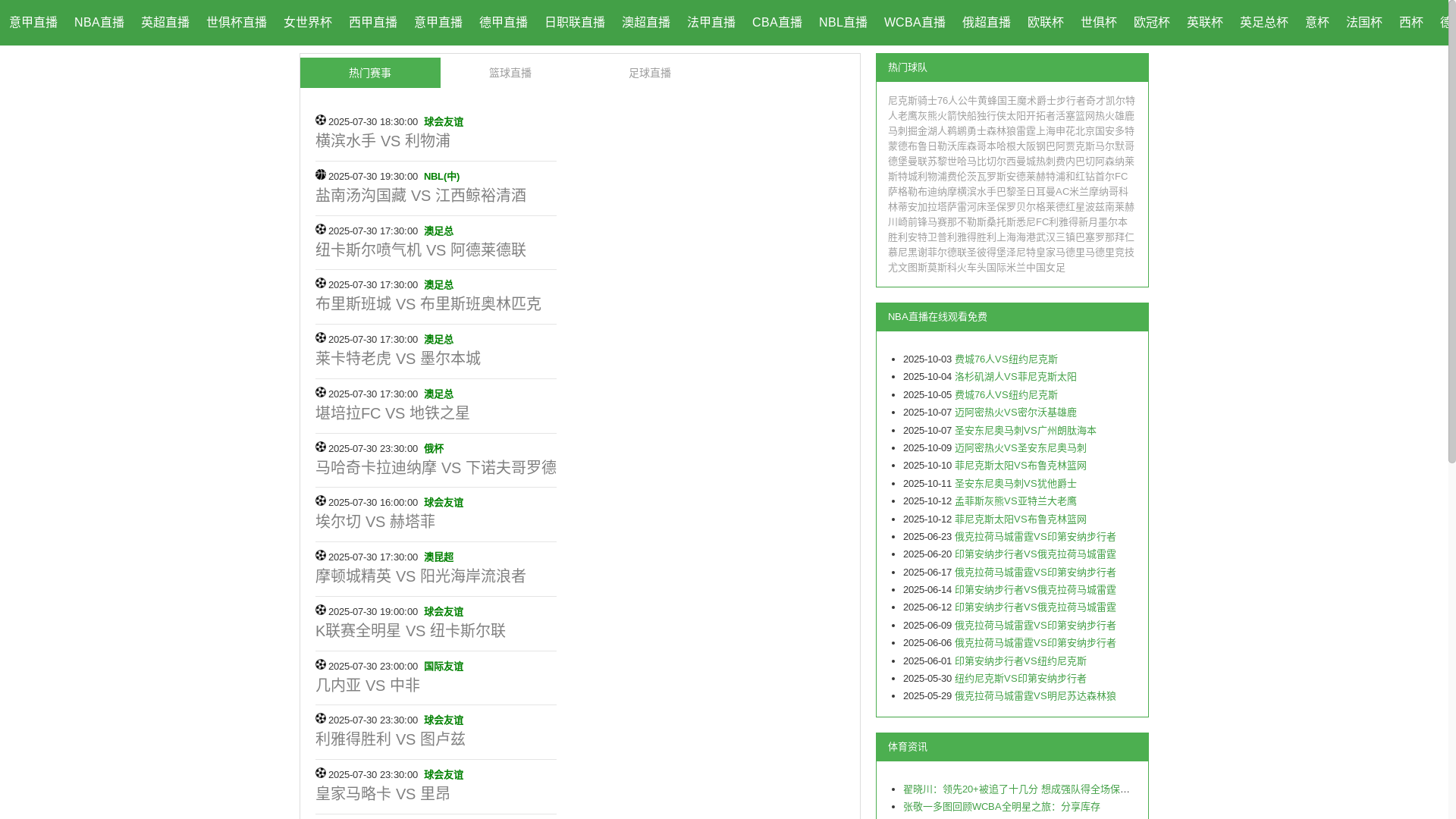The width and height of the screenshot is (1456, 819).
Task: Open match 埃尔切 VS 赫塔菲
Action: (375, 522)
